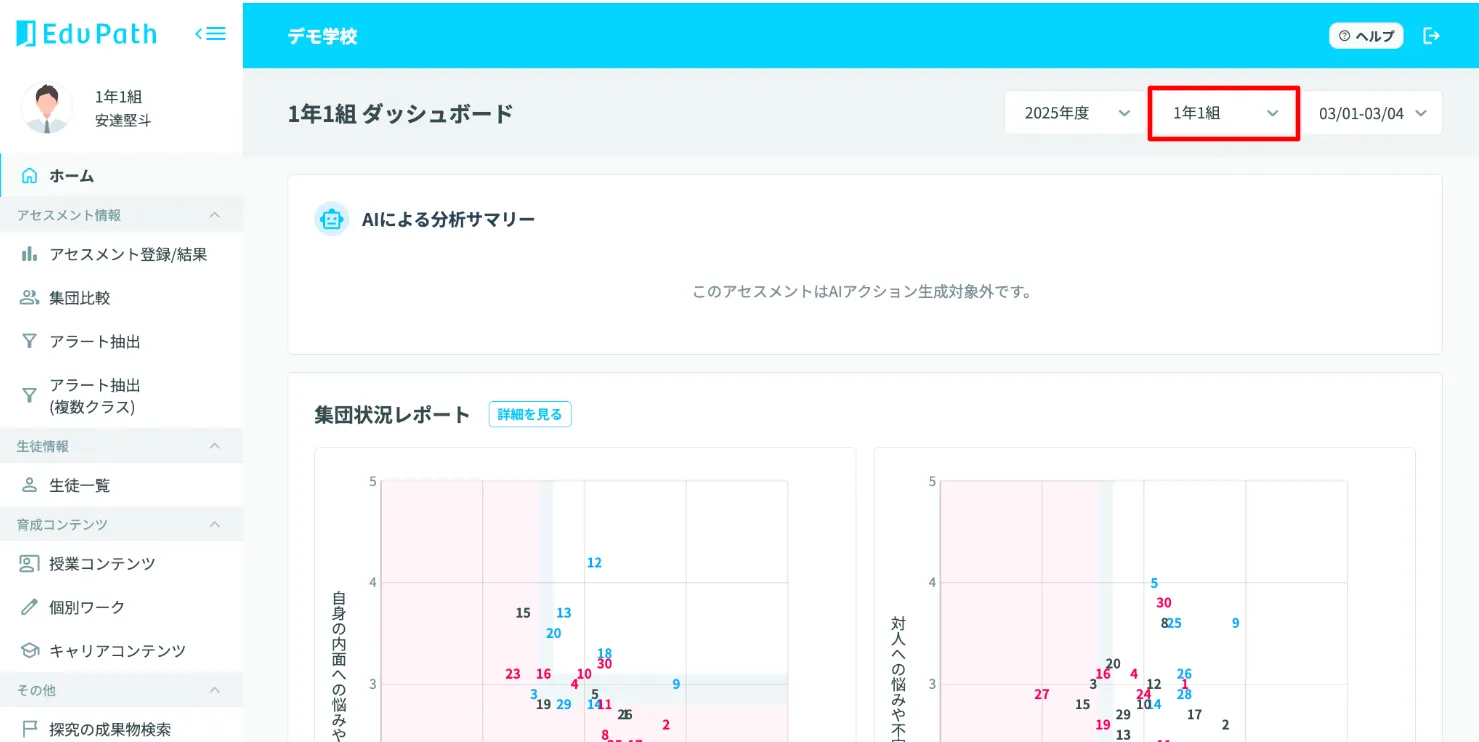Click bar chart icon beside アセスメント登録/結果
Screen dimensions: 1479x742
29,254
